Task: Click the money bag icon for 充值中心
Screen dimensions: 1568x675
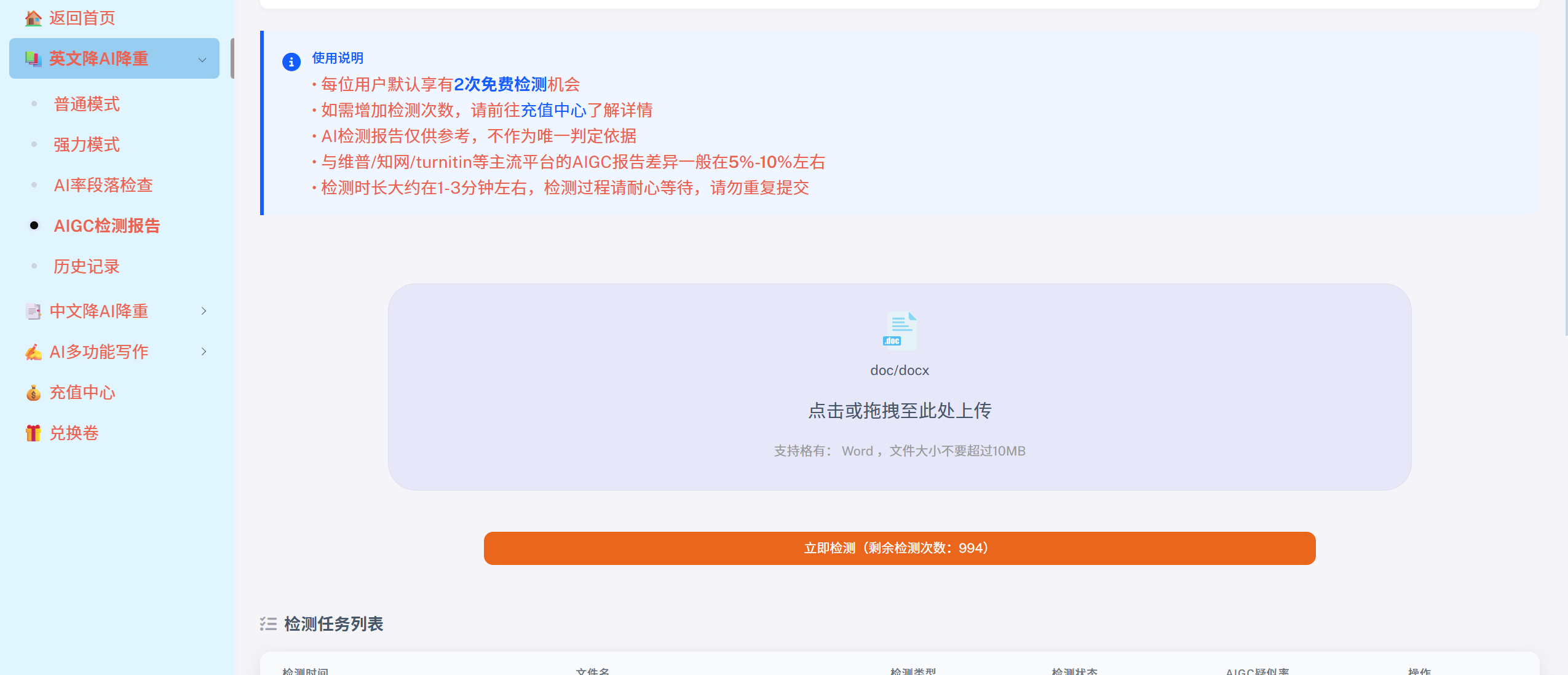Action: [33, 393]
